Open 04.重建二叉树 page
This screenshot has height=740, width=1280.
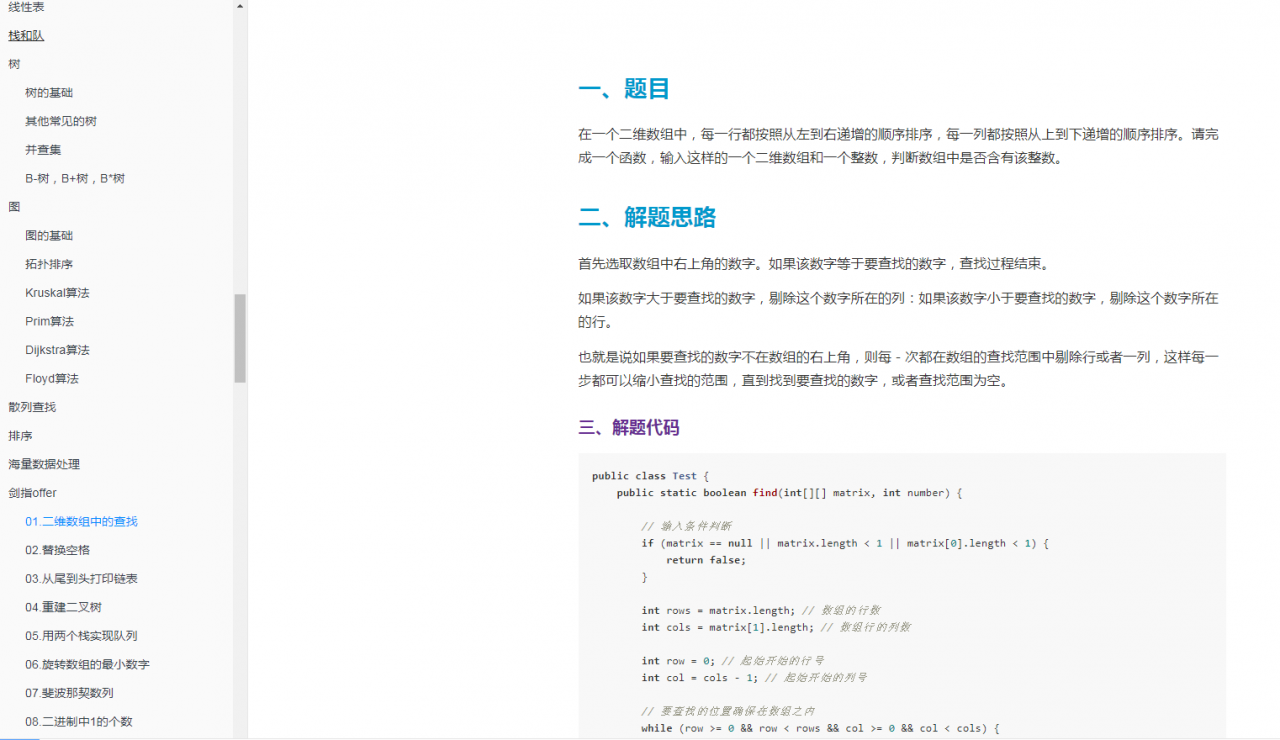(64, 607)
